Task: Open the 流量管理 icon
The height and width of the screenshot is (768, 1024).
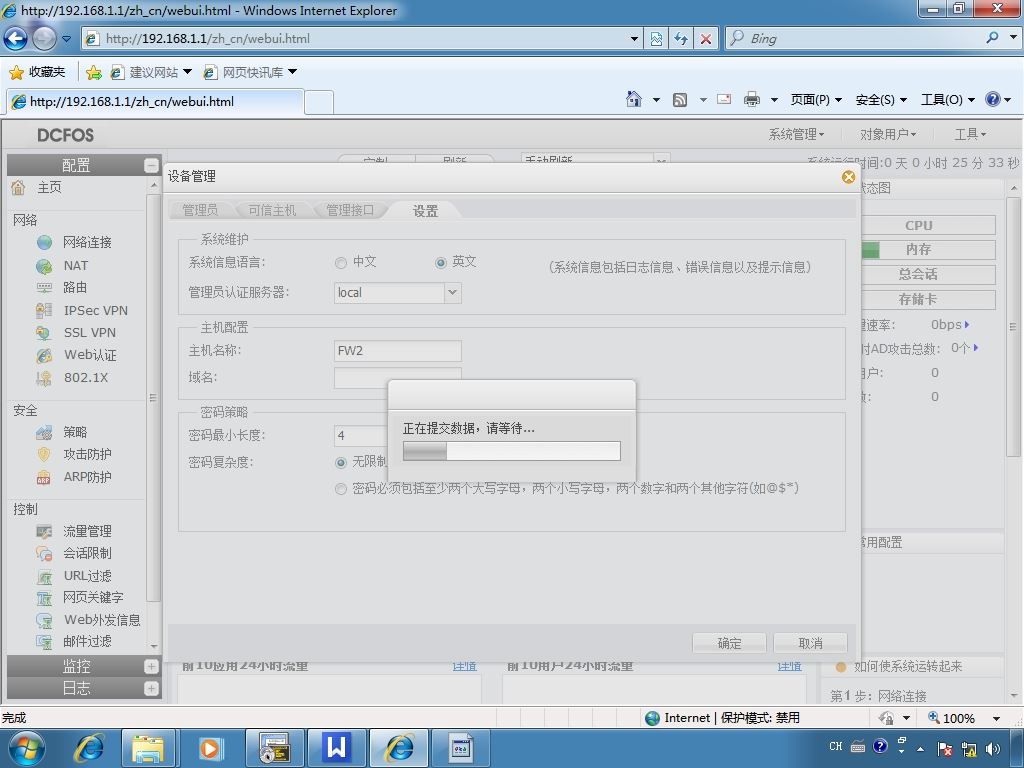Action: [44, 532]
